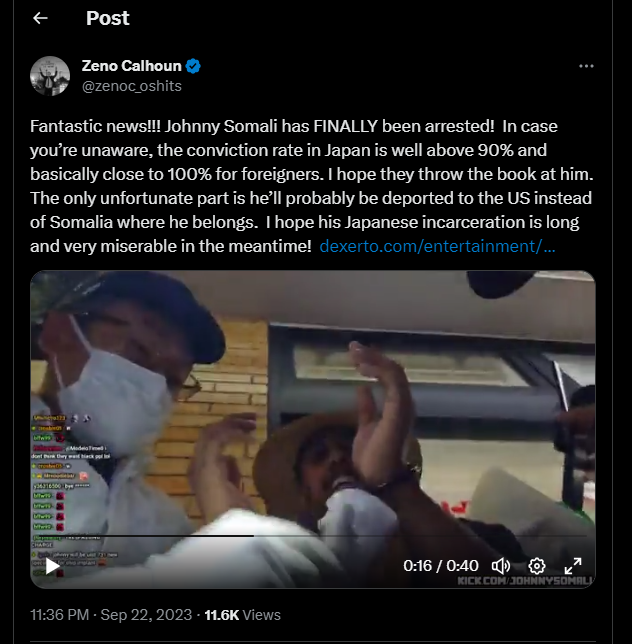Viewport: 632px width, 644px height.
Task: Open video settings gear icon
Action: tap(536, 566)
